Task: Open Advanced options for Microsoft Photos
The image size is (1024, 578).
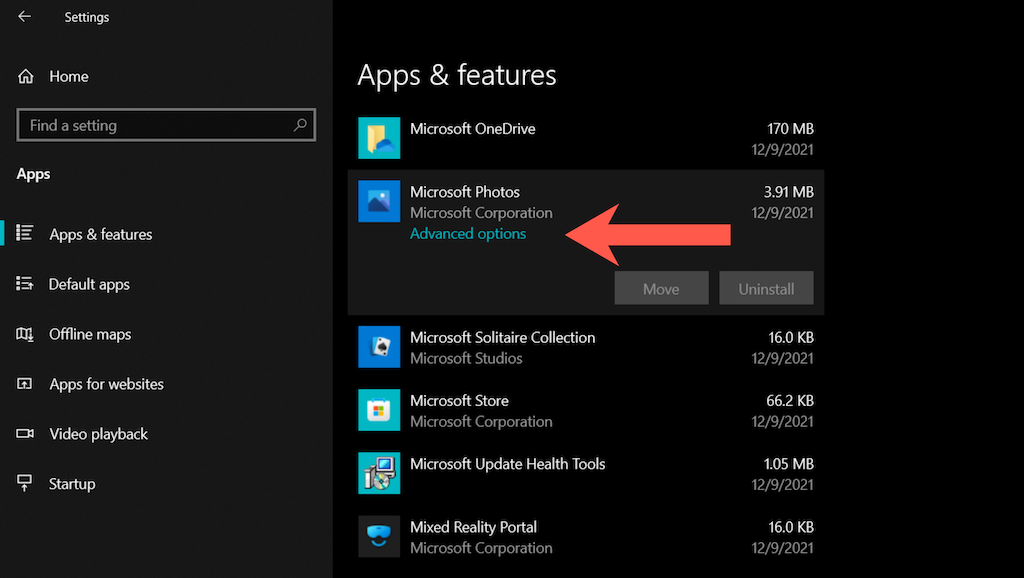Action: (x=467, y=234)
